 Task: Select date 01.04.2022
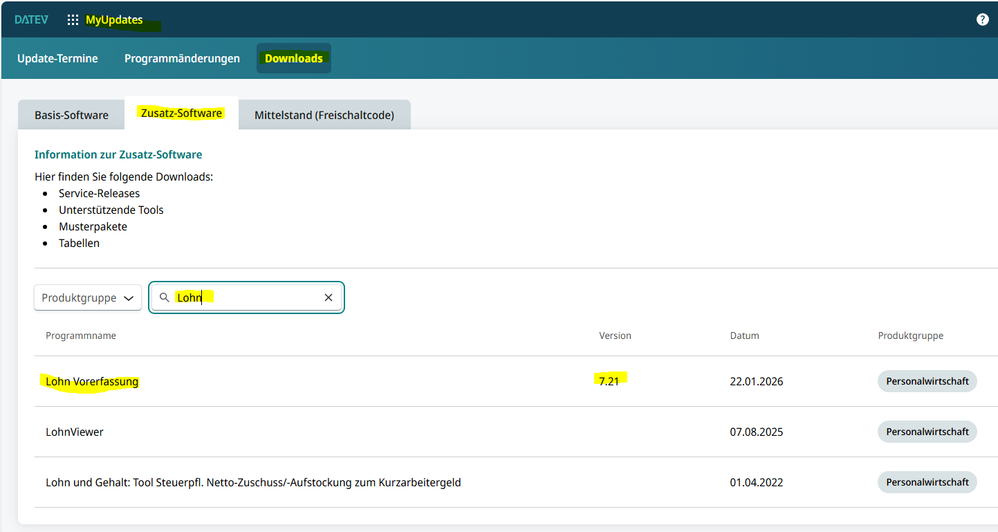[757, 482]
